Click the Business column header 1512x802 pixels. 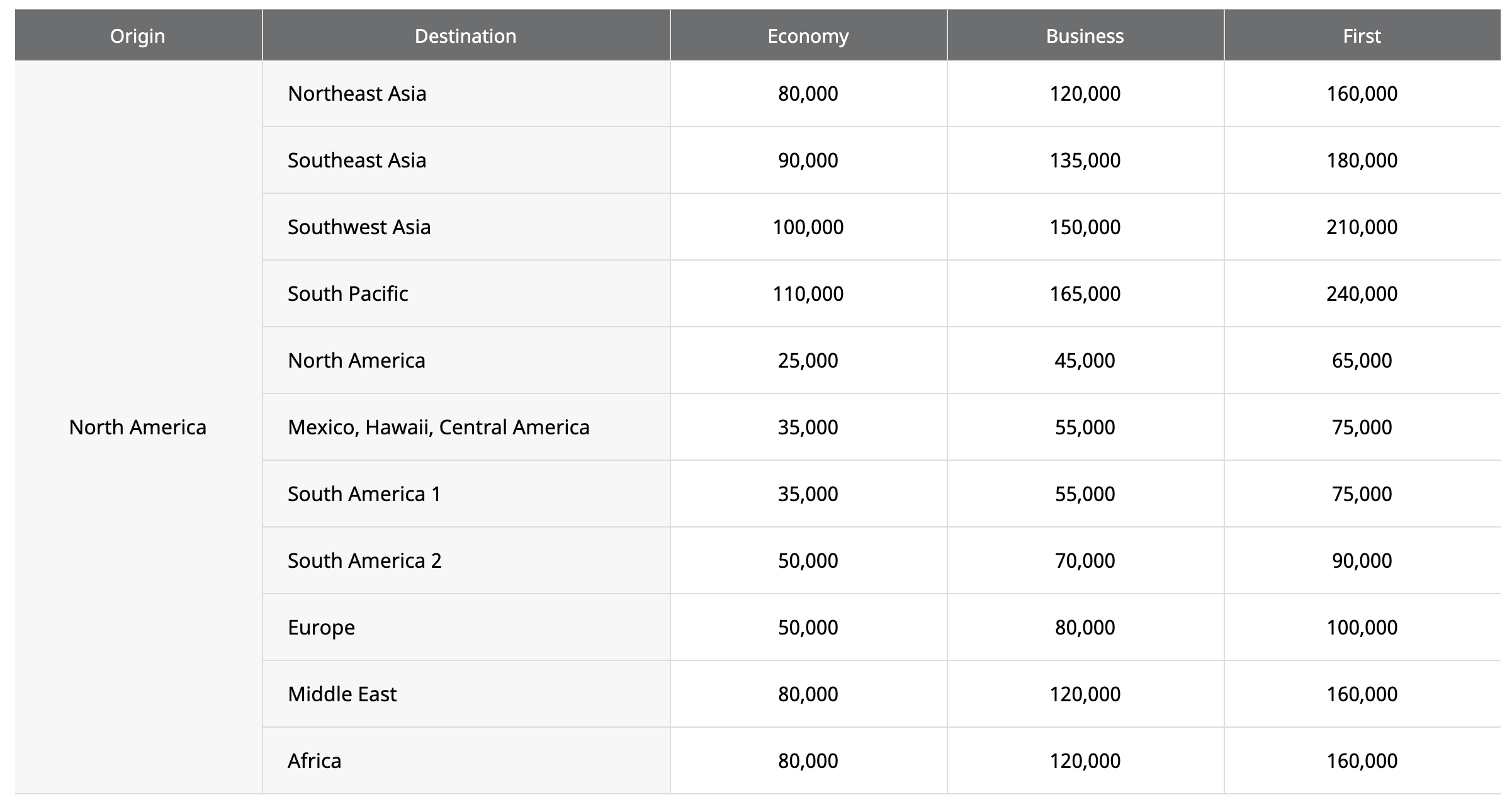[x=1085, y=36]
